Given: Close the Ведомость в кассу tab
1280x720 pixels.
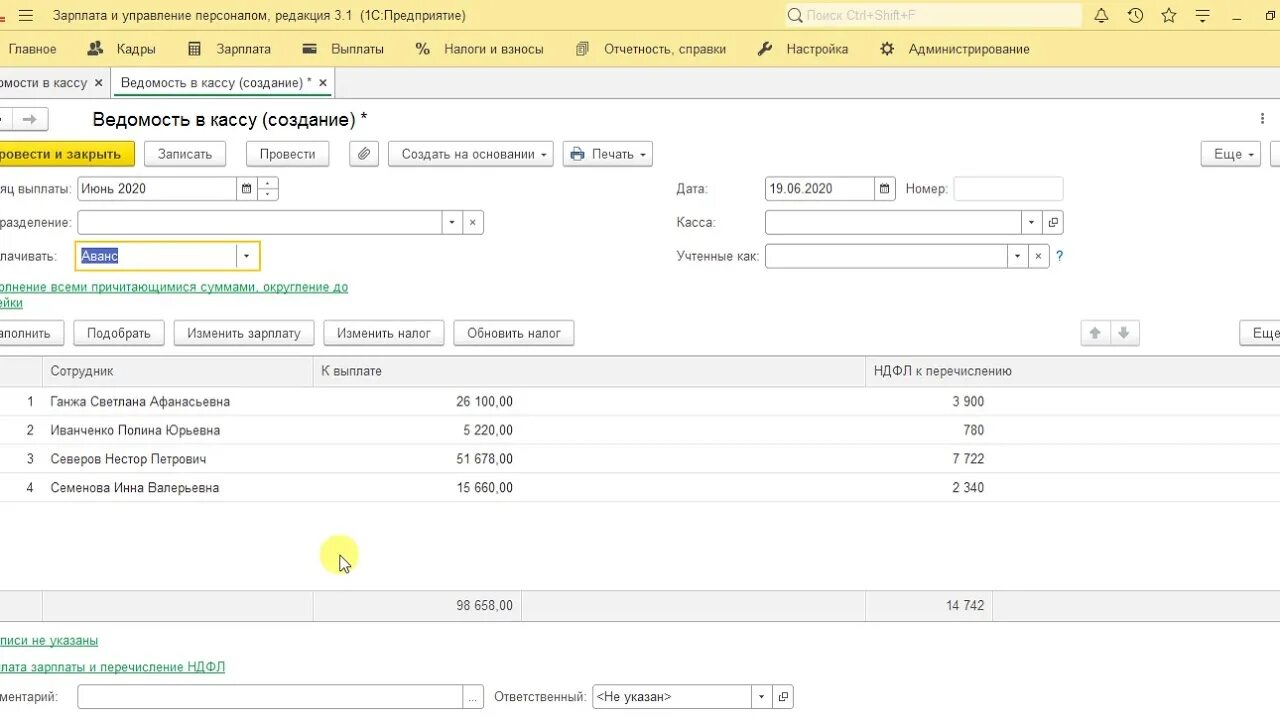Looking at the screenshot, I should point(323,83).
